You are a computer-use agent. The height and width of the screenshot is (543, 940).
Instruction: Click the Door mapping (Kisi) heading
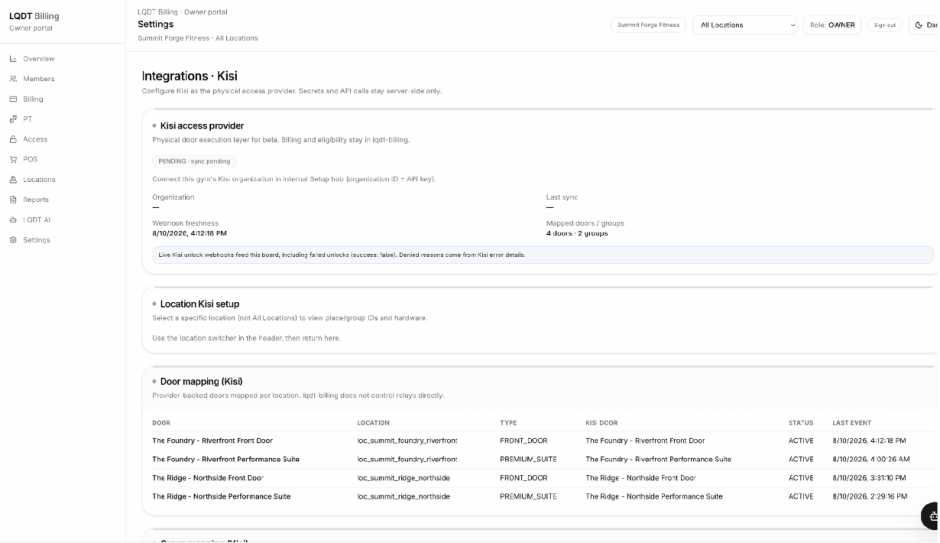(201, 381)
